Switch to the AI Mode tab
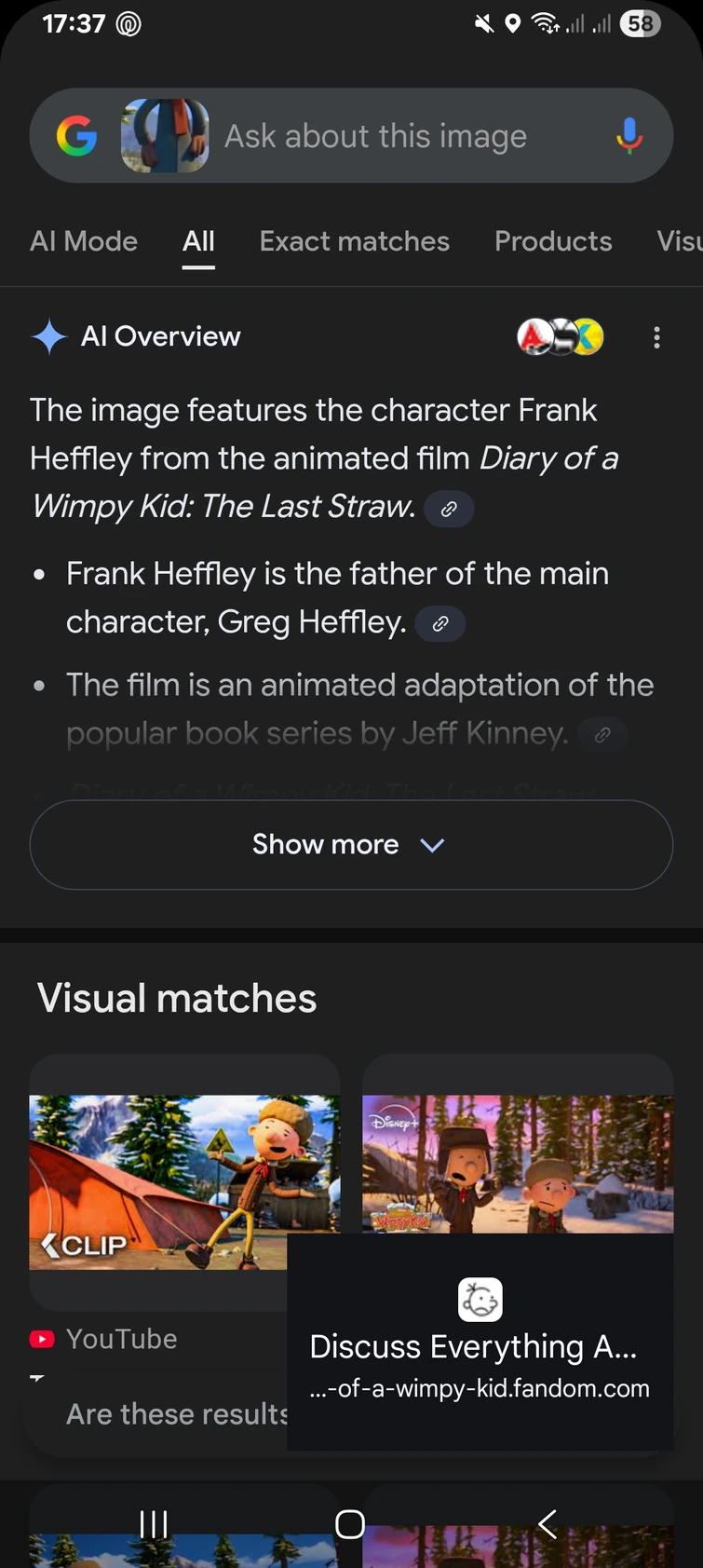 [x=84, y=241]
